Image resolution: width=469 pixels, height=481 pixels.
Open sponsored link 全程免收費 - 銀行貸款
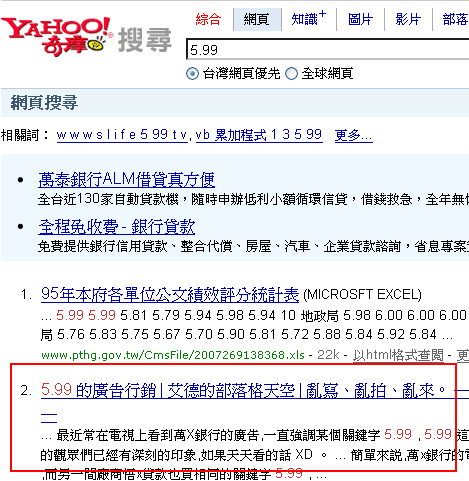click(x=116, y=227)
